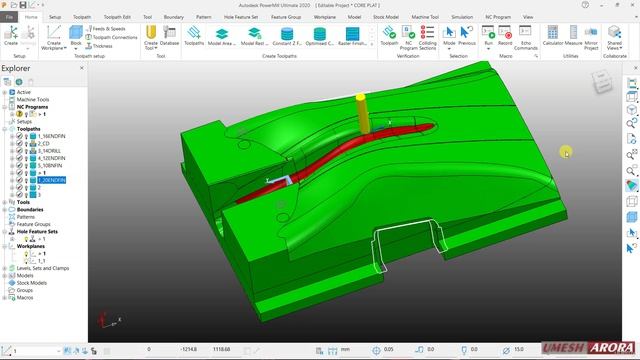Toggle checkmark of toolpath 2_CD
The width and height of the screenshot is (640, 360).
(19, 143)
